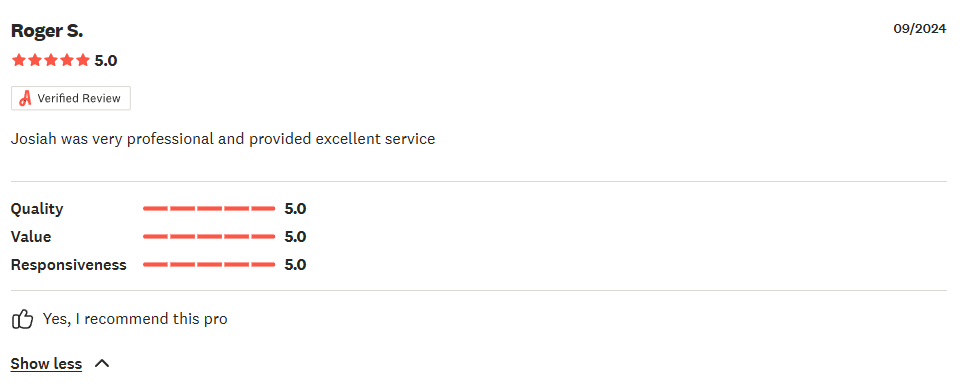Image resolution: width=966 pixels, height=388 pixels.
Task: Click the 09/2024 review date
Action: click(920, 28)
